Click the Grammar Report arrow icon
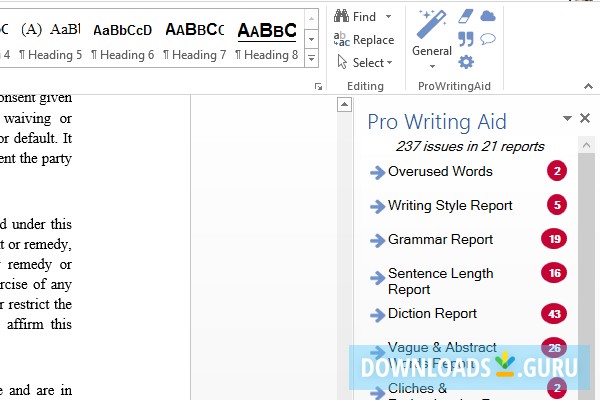 coord(377,240)
